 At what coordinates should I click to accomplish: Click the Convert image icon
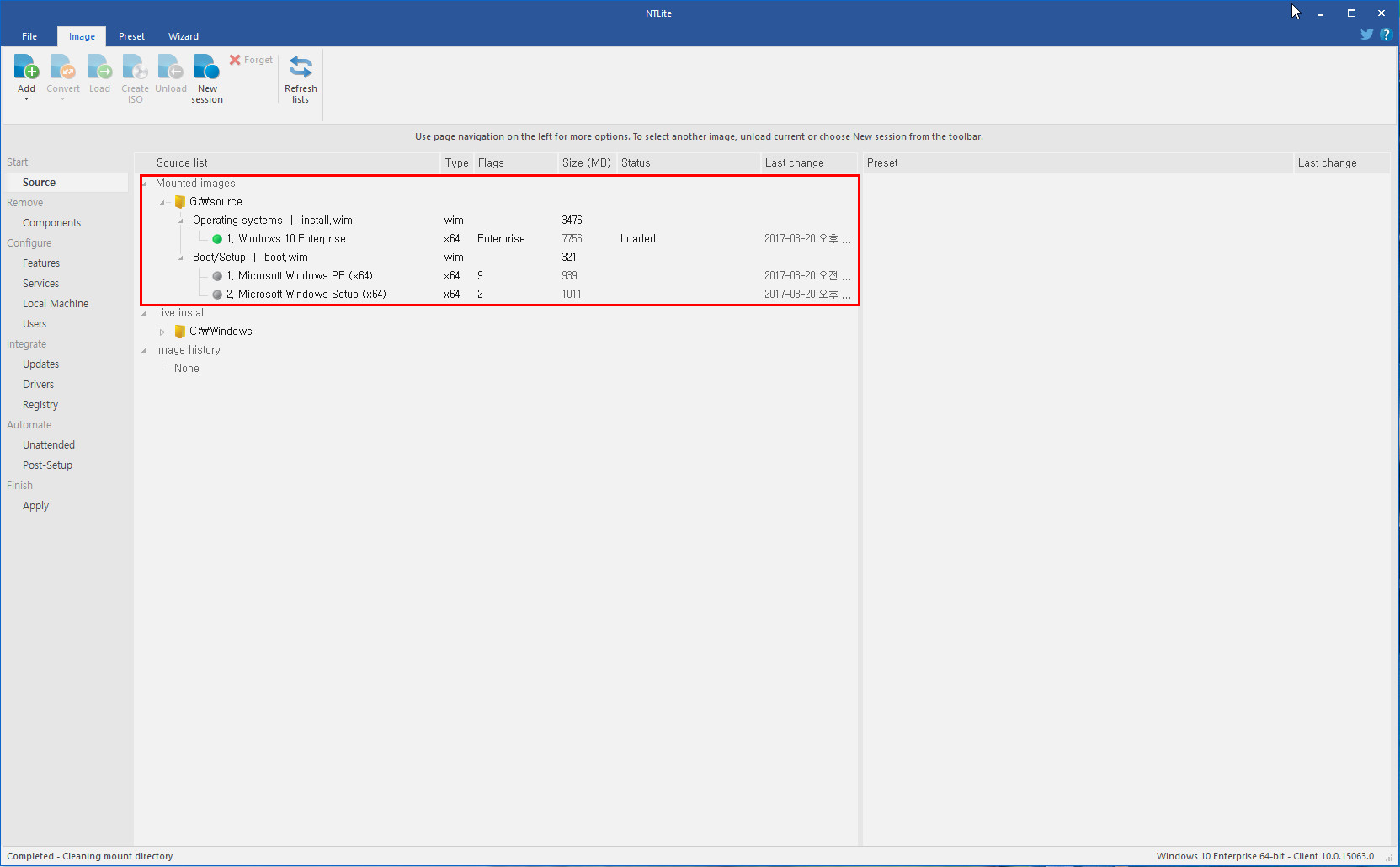[x=62, y=67]
